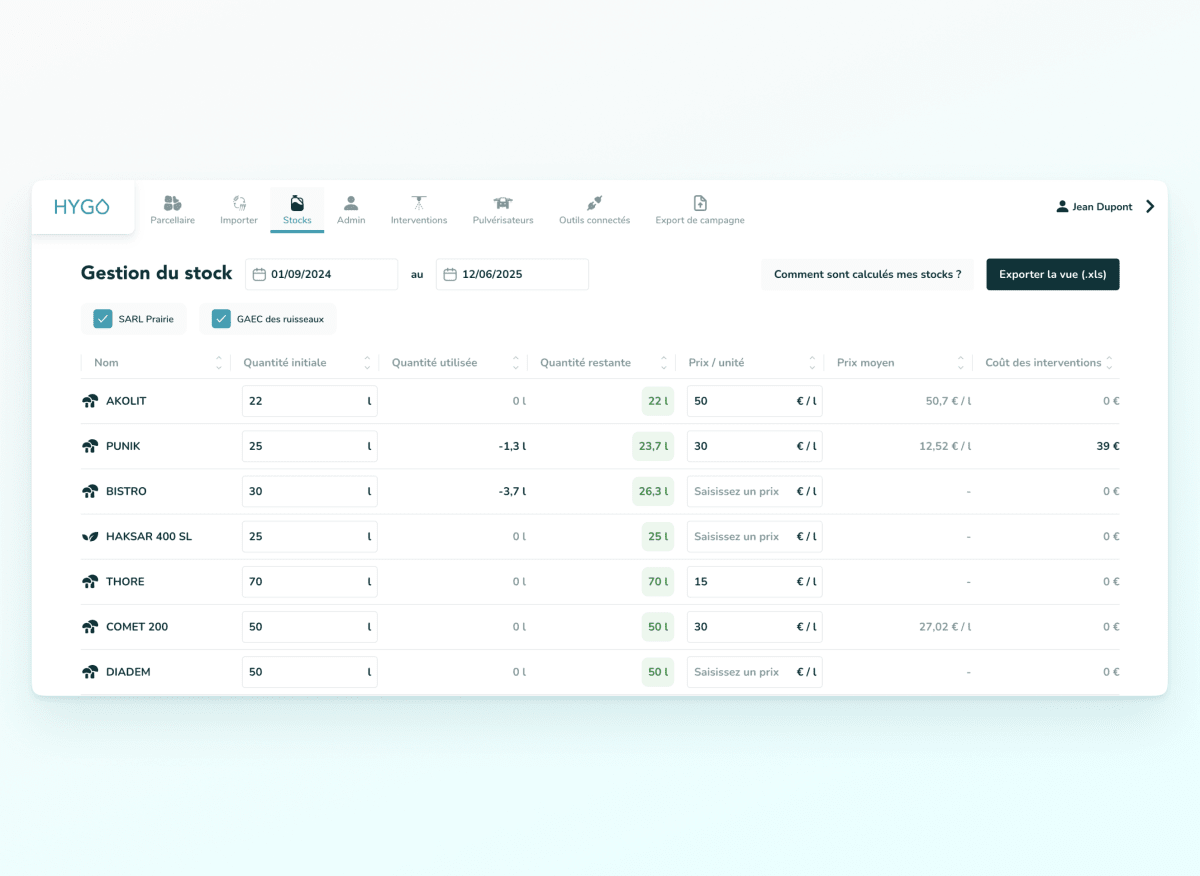Sort by Quantité restante column arrows
Viewport: 1200px width, 876px height.
(x=665, y=363)
